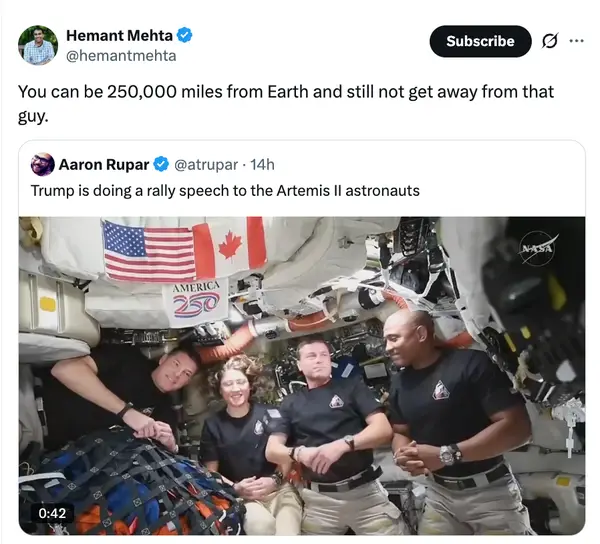Screen dimensions: 600x544
Task: Click the main tweet text about 250,000 miles
Action: click(286, 103)
